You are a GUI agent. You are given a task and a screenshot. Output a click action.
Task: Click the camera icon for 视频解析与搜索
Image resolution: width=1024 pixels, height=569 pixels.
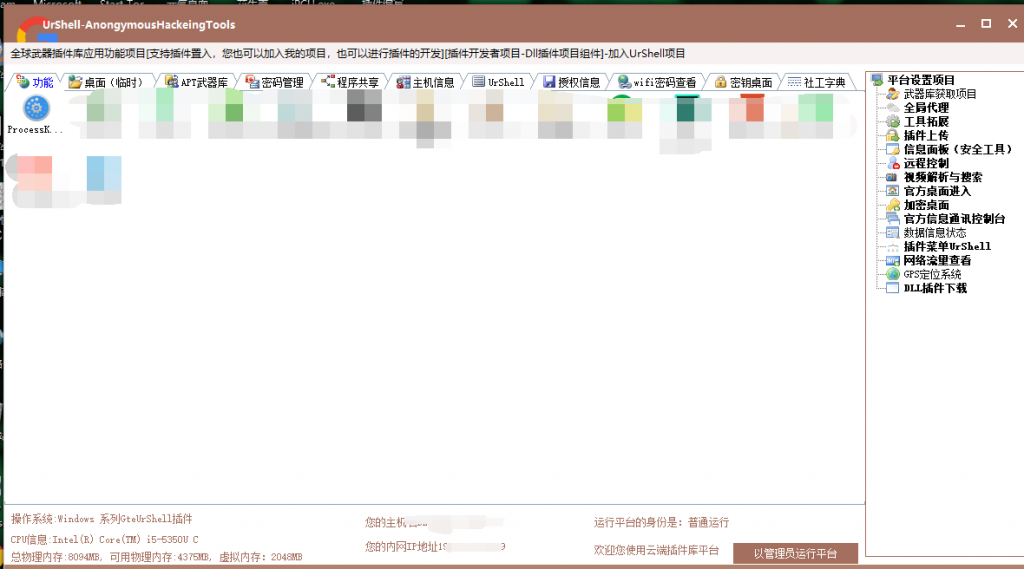coord(892,177)
